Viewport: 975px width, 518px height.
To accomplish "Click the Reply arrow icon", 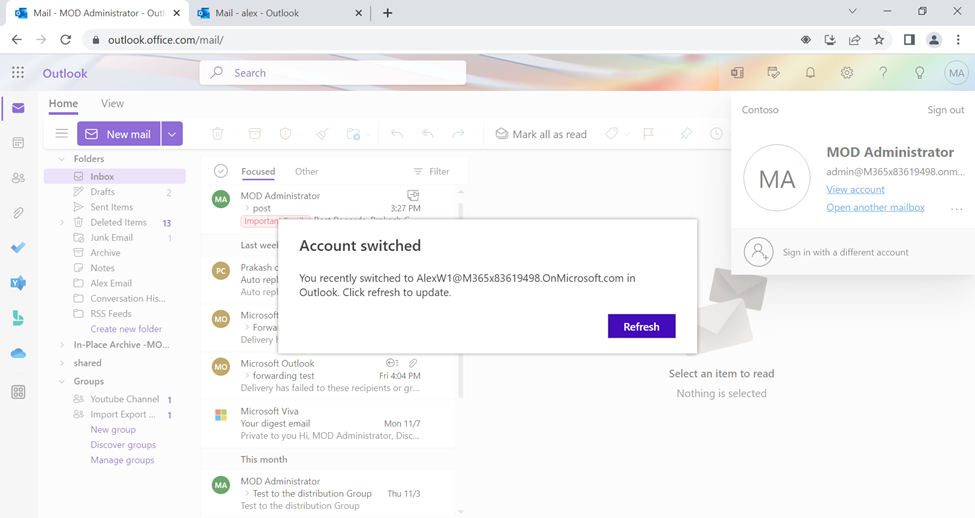I will tap(397, 134).
